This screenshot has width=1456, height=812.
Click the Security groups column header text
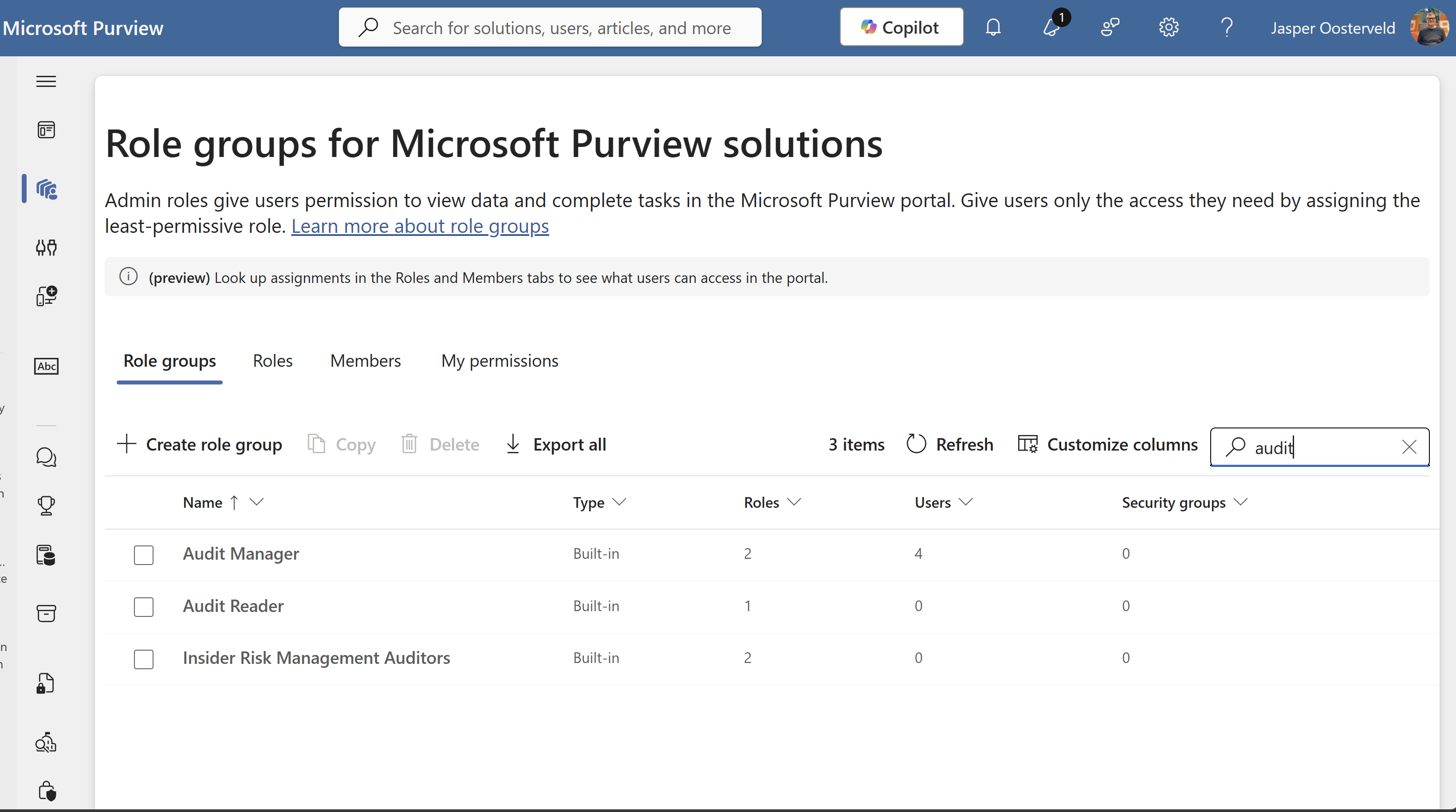point(1173,502)
